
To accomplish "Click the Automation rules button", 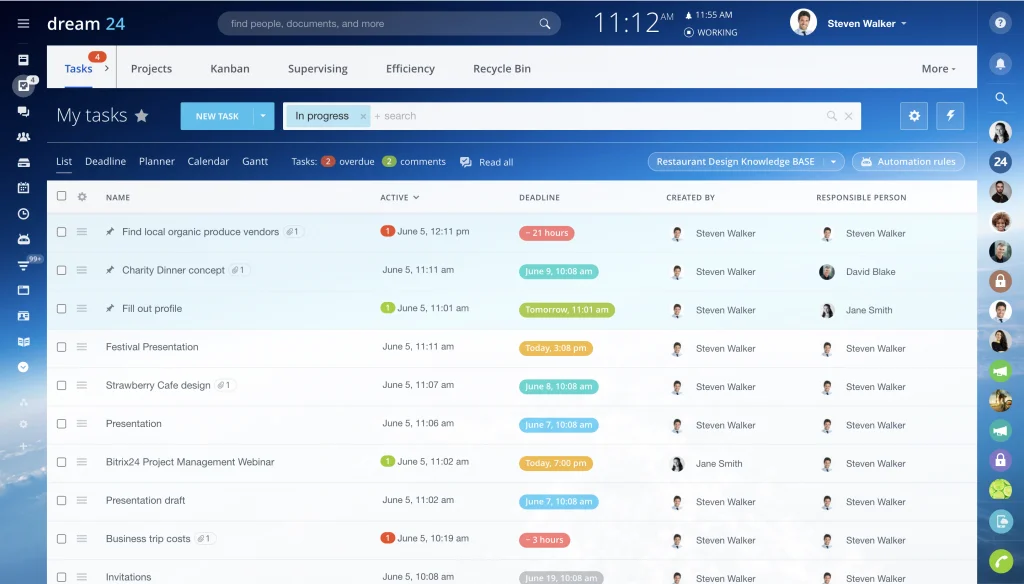I will [x=908, y=162].
